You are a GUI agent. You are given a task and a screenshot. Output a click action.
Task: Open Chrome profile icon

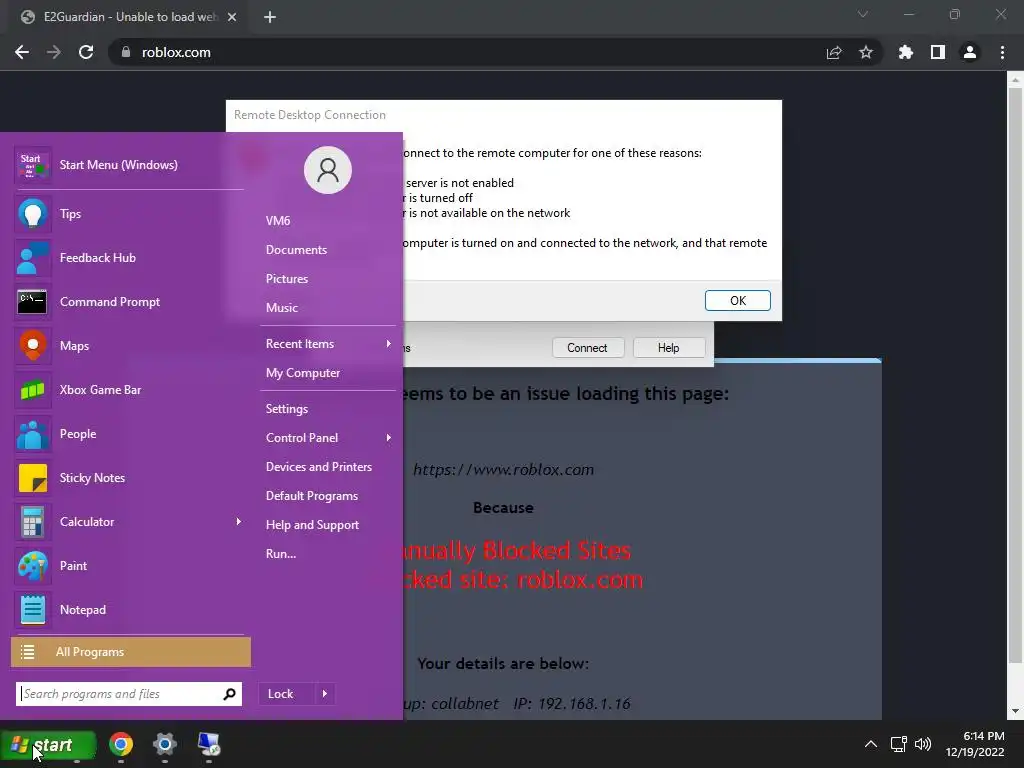[970, 52]
